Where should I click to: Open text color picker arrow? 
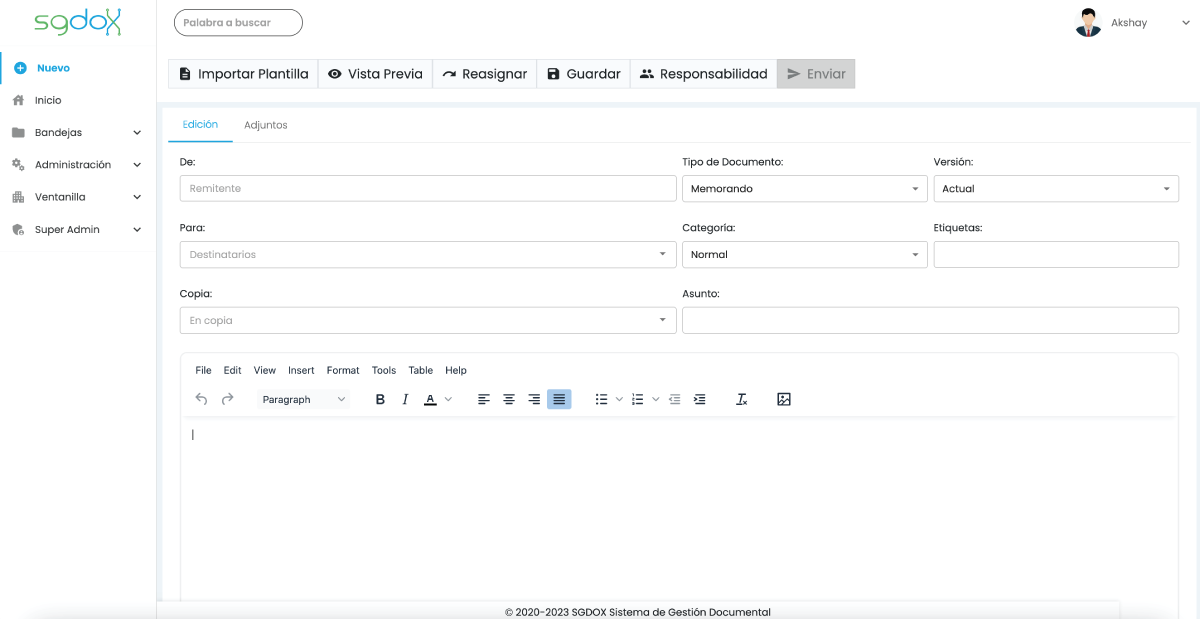tap(448, 399)
